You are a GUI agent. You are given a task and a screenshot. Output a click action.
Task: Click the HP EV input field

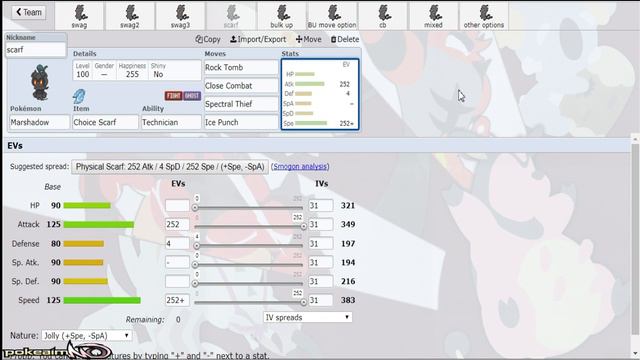pos(177,205)
